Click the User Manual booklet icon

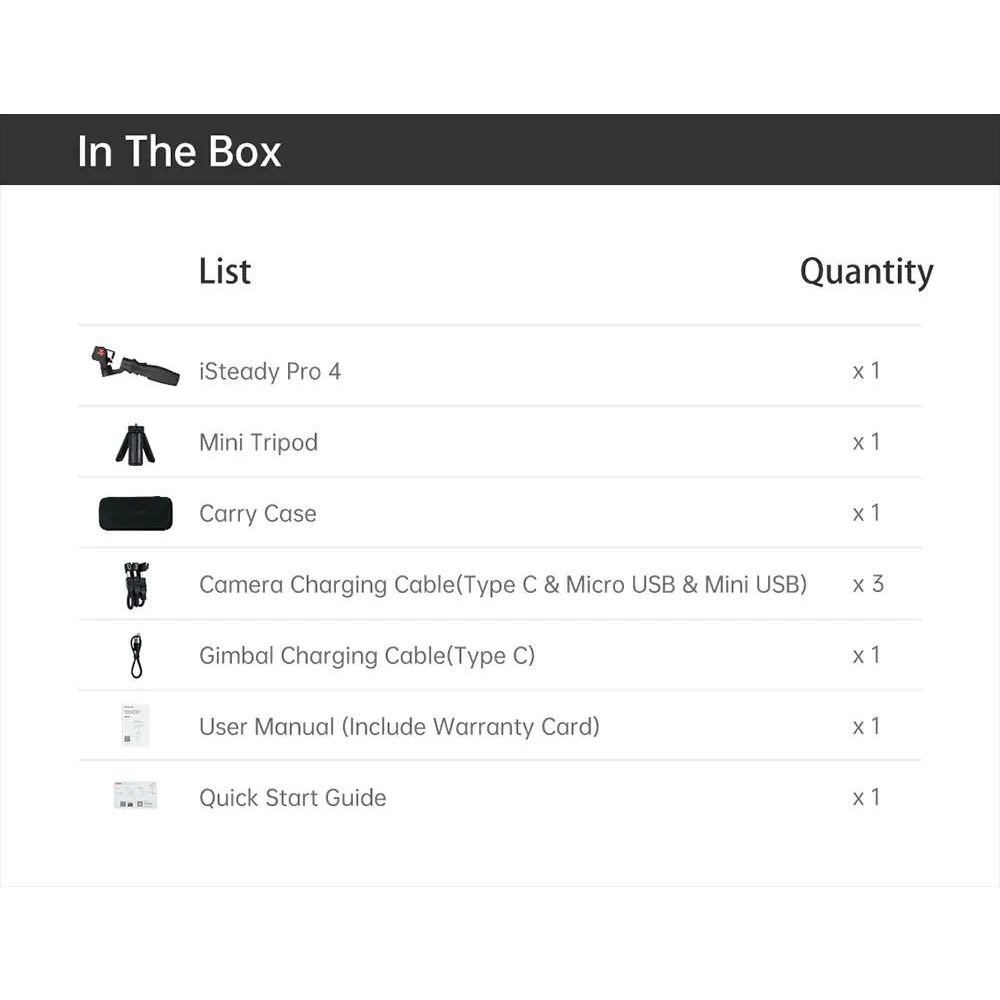[135, 725]
